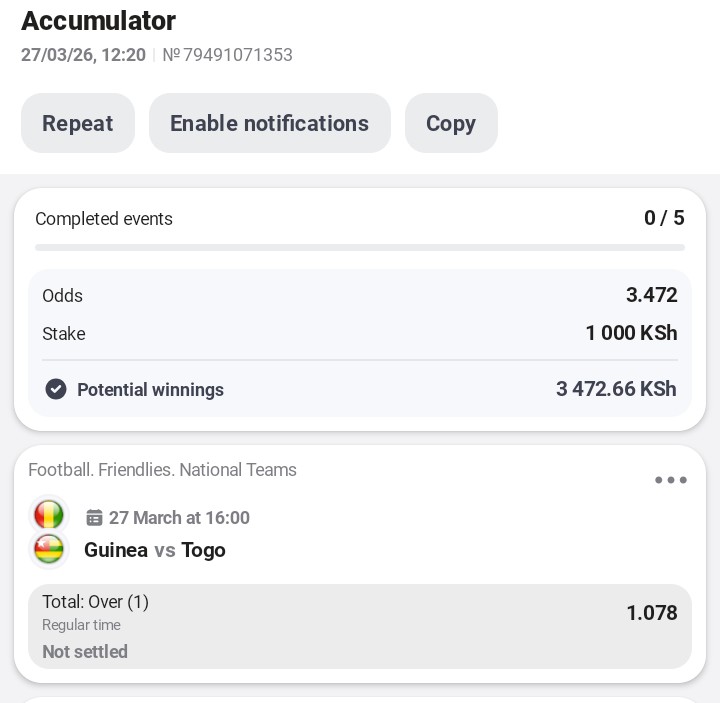Click the Guinea flag icon
This screenshot has width=720, height=703.
pyautogui.click(x=49, y=515)
